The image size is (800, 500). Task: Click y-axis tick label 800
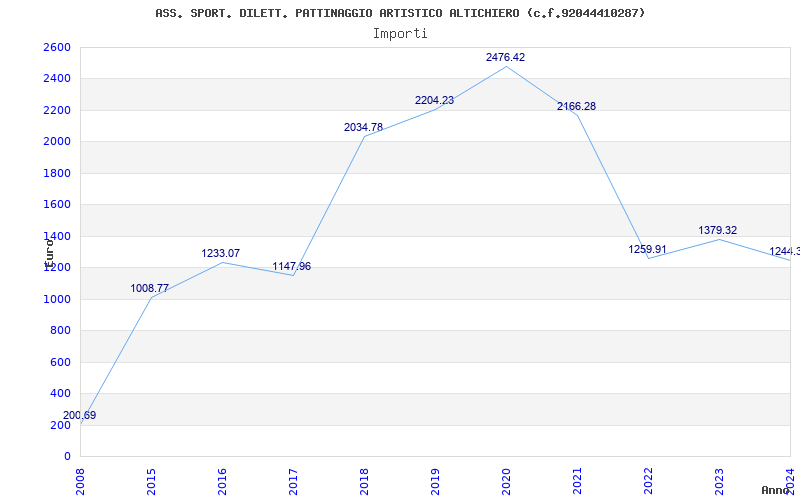(60, 331)
